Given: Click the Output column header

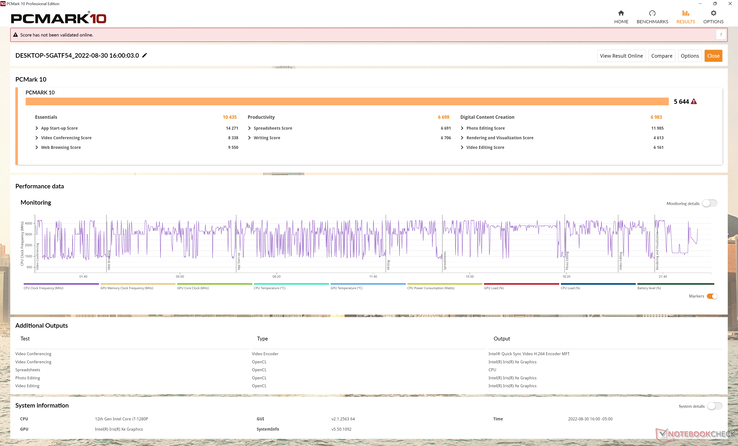Looking at the screenshot, I should coord(502,339).
